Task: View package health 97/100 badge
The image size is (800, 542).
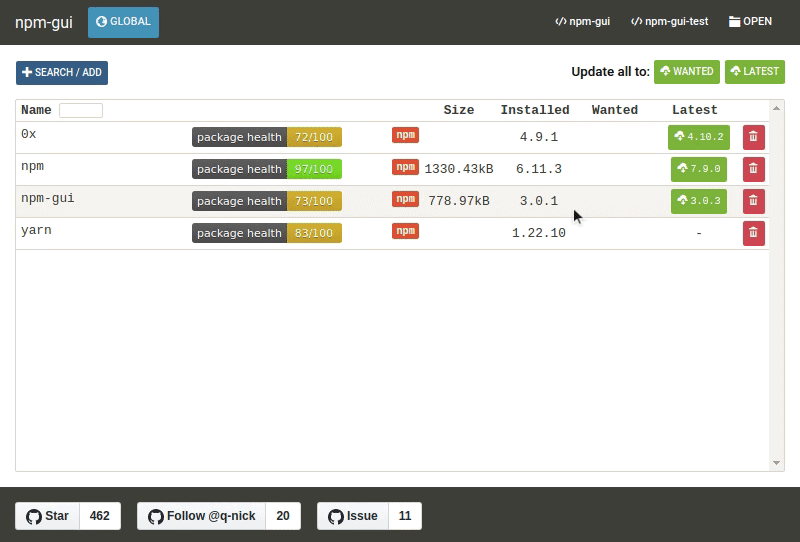Action: tap(267, 169)
